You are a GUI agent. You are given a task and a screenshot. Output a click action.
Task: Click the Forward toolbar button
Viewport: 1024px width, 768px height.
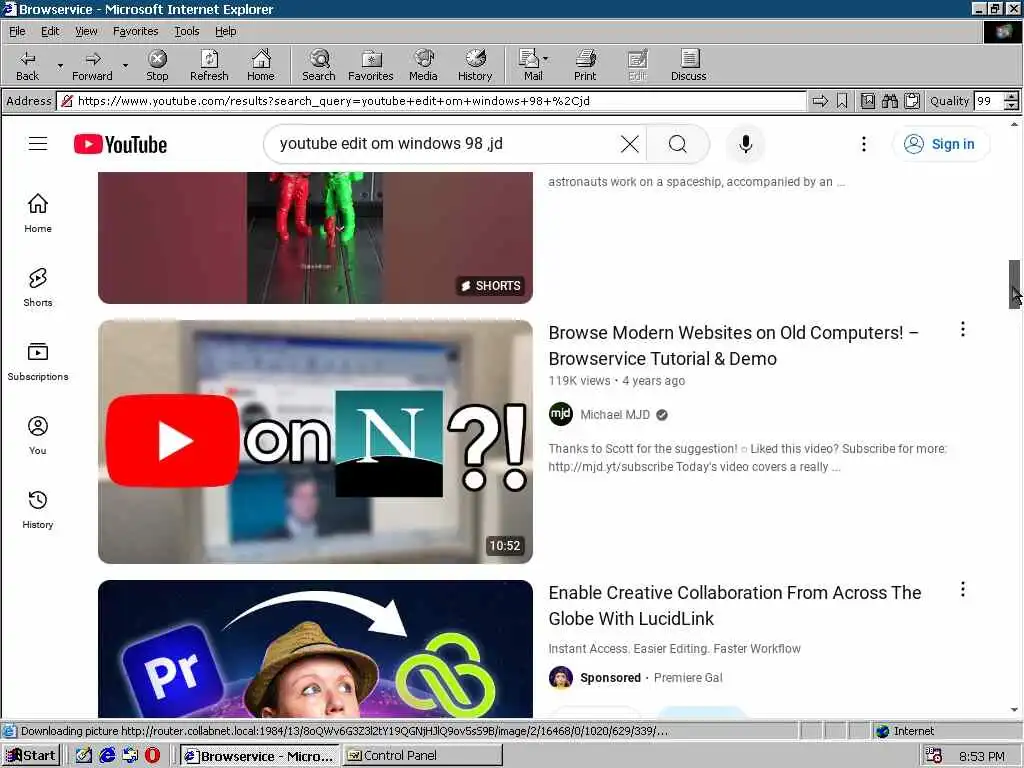[92, 65]
